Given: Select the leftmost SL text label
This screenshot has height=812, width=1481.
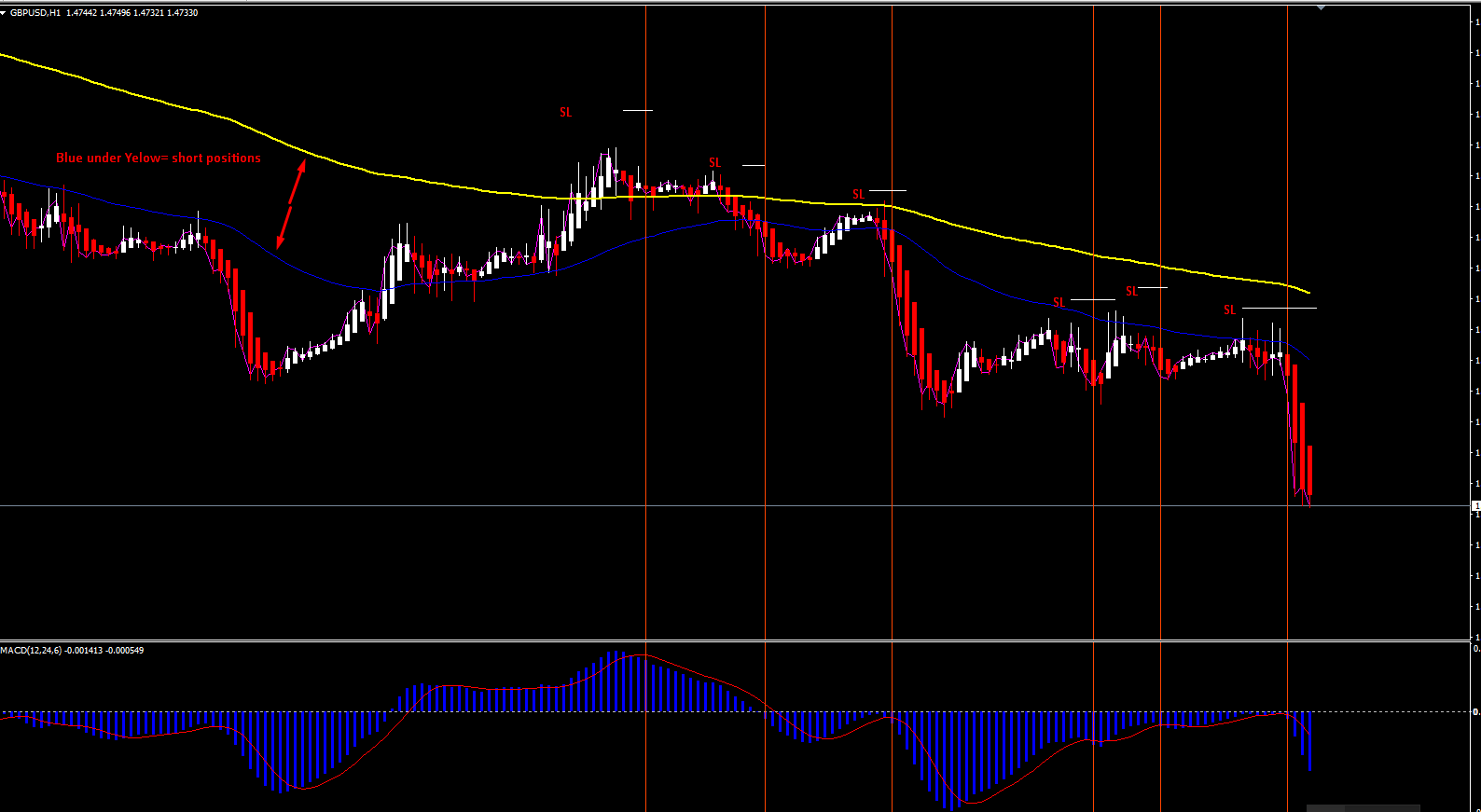Looking at the screenshot, I should [566, 113].
